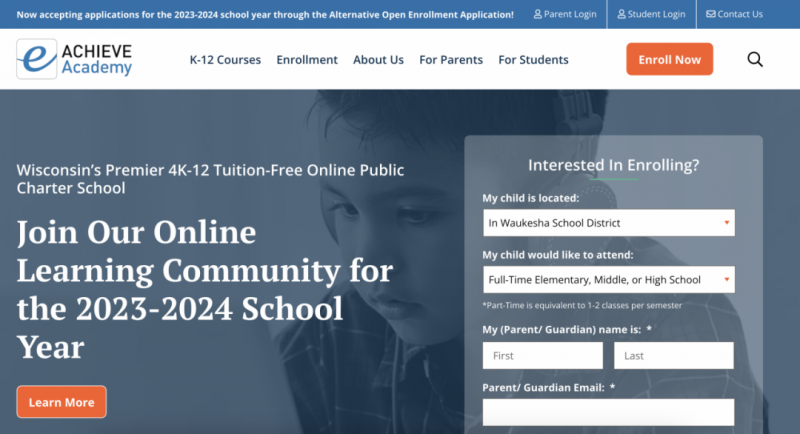800x434 pixels.
Task: Click the person icon beside Student Login
Action: 621,14
